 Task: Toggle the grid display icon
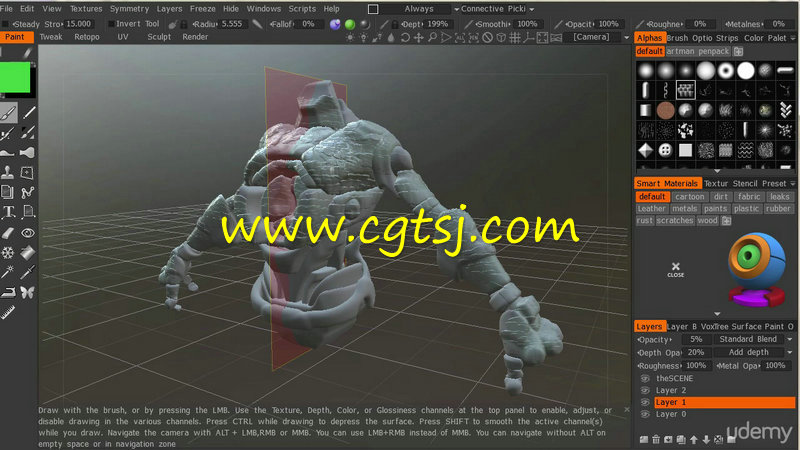pos(515,37)
